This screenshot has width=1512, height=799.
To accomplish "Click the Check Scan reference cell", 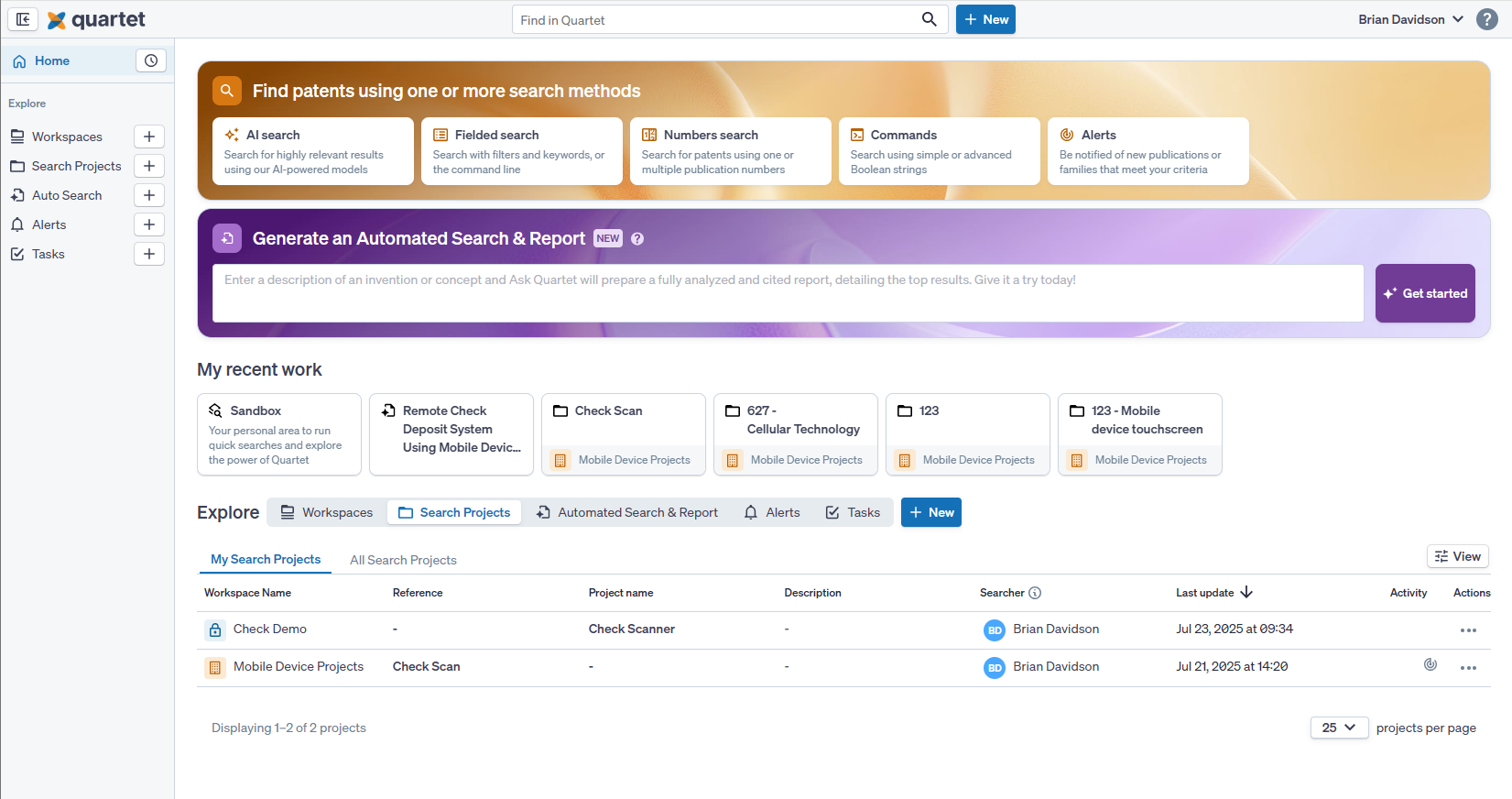I will [427, 667].
